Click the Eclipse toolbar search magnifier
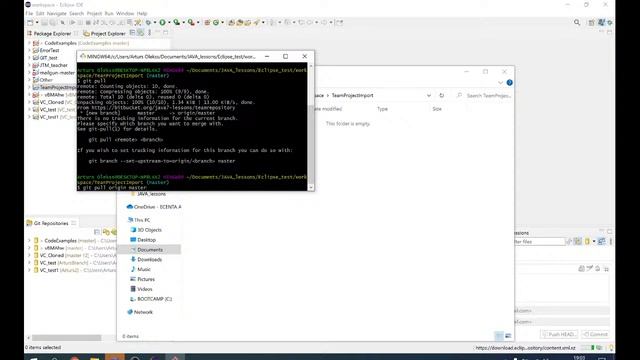 click(x=577, y=22)
